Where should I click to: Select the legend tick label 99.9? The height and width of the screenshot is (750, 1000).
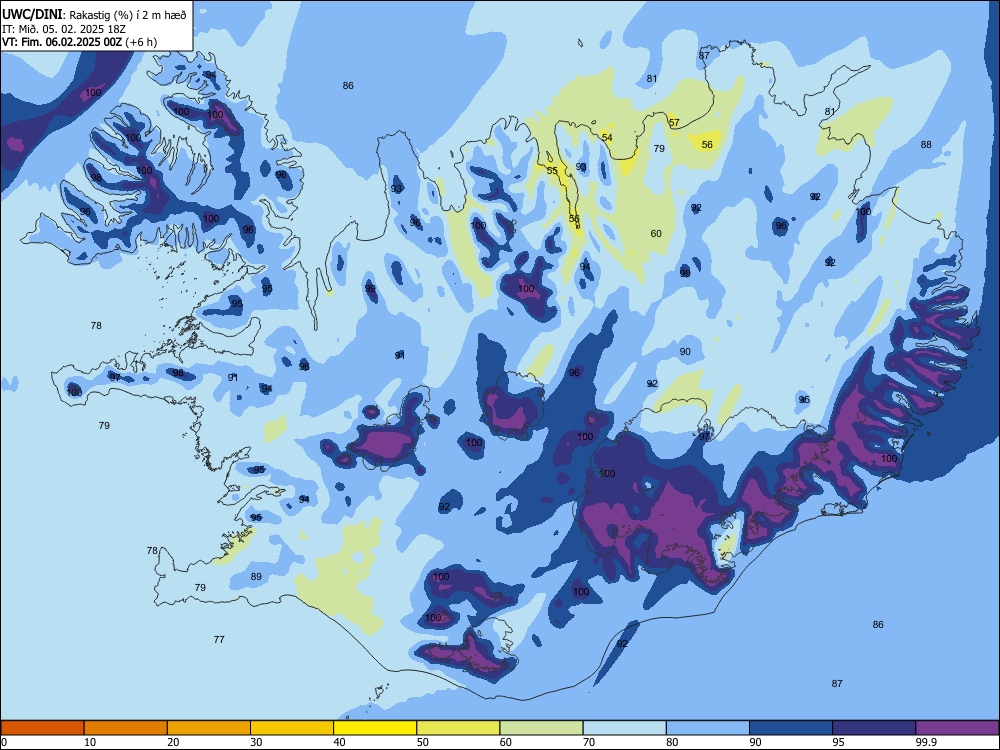(x=926, y=742)
